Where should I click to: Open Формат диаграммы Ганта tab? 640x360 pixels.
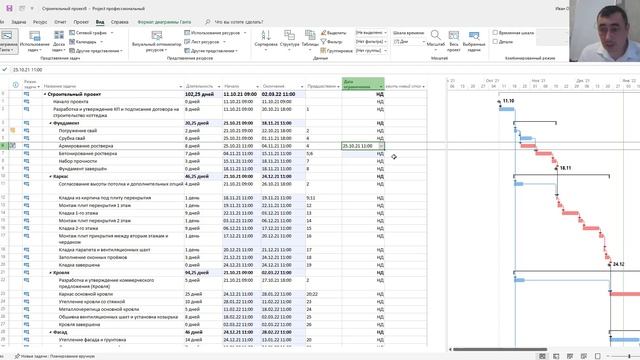pyautogui.click(x=164, y=22)
